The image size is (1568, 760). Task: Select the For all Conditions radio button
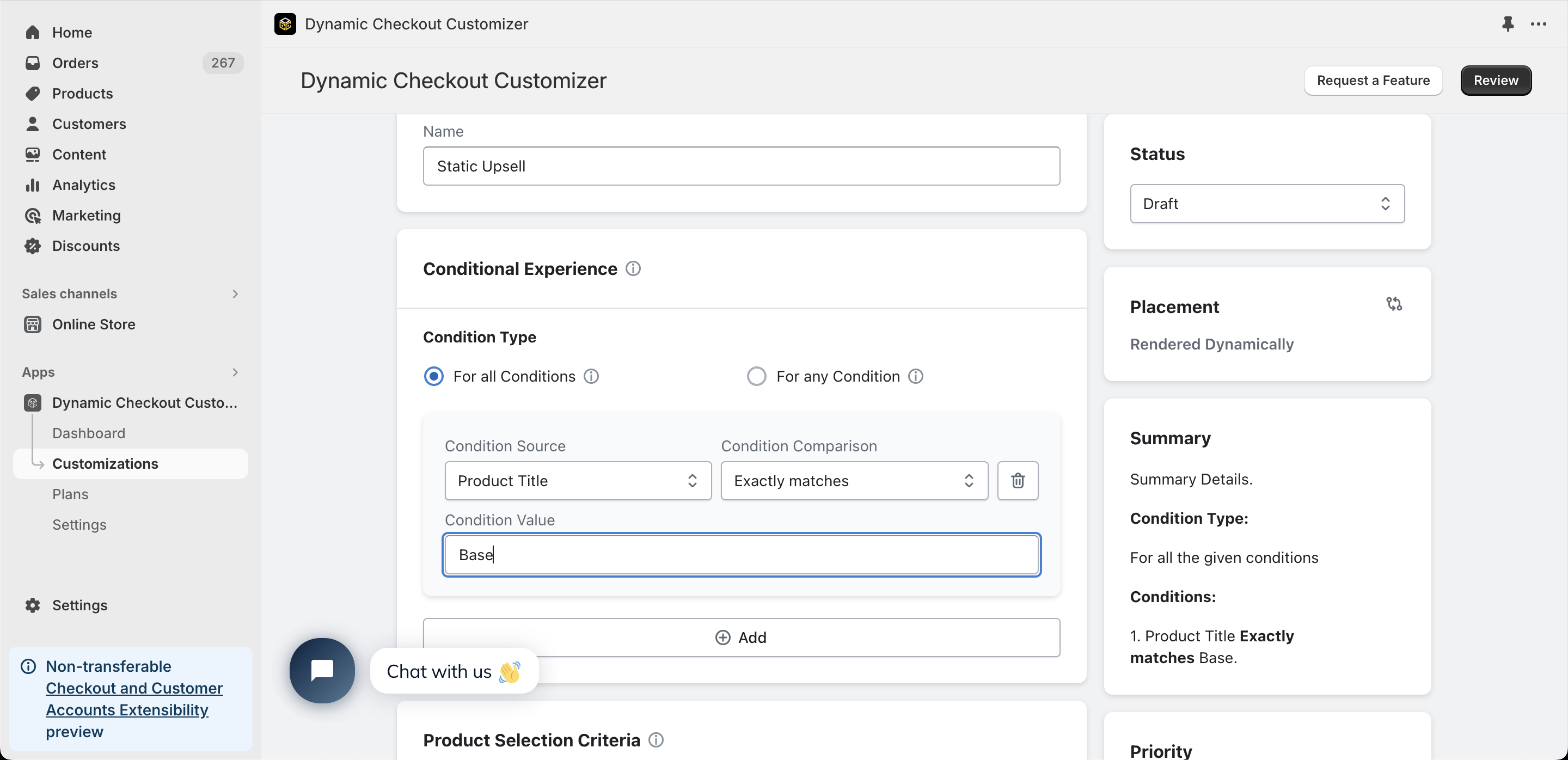(x=433, y=377)
